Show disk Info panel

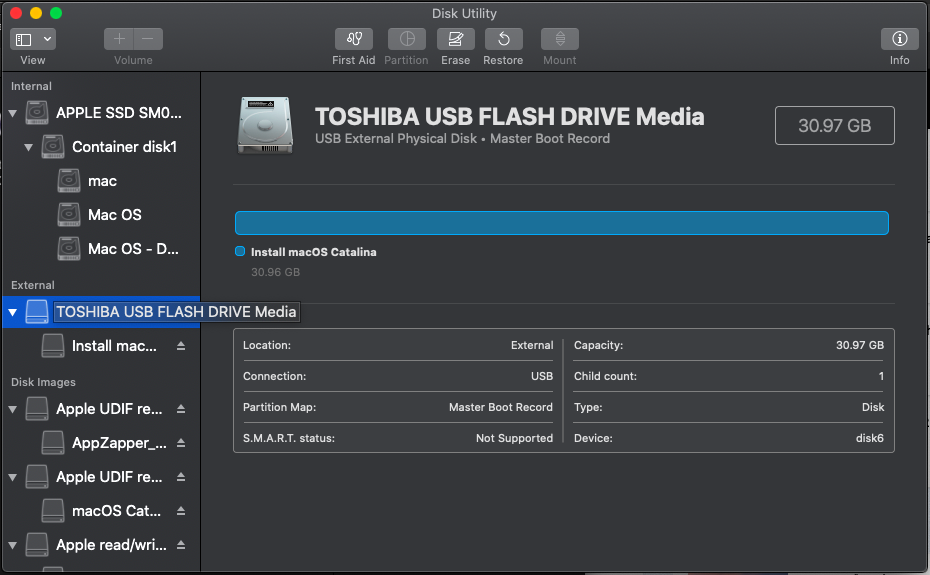[x=899, y=39]
